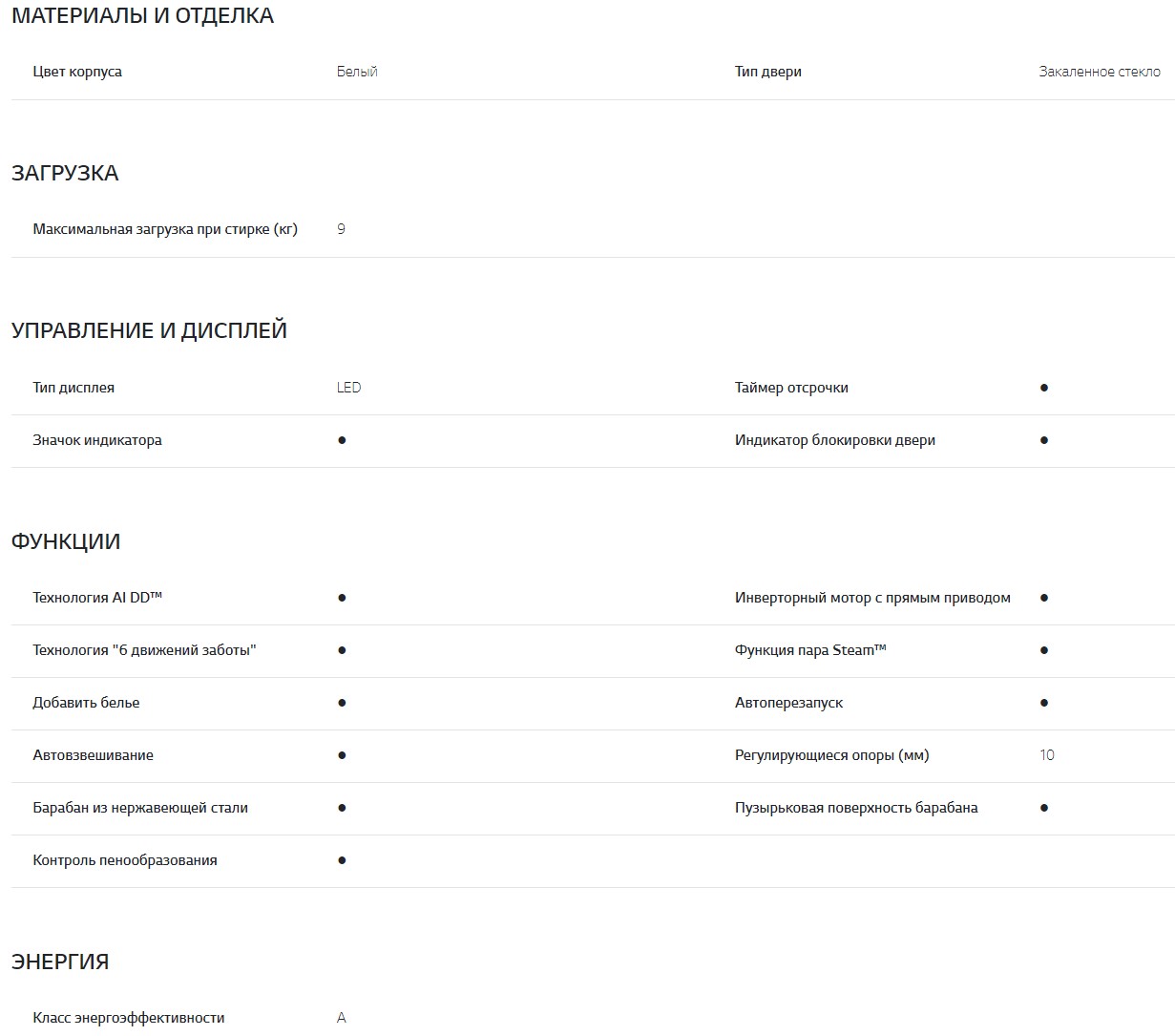Click the Класс энергоэффективности label

[129, 1018]
